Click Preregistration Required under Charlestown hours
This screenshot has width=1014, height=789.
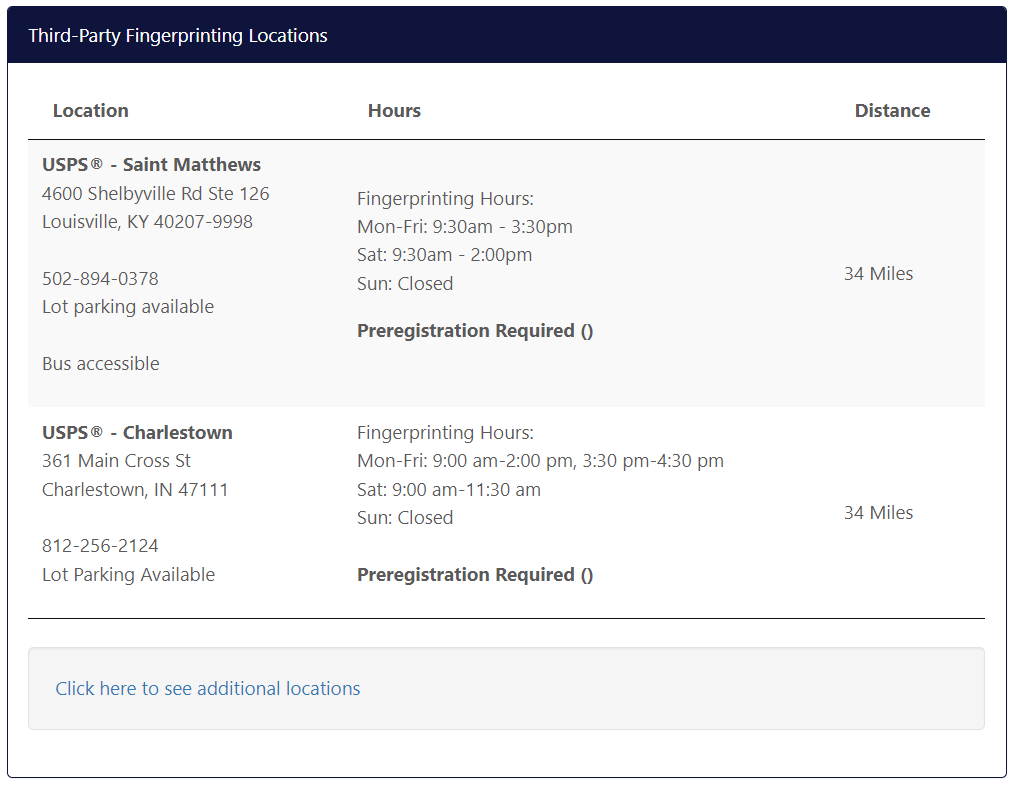point(475,575)
